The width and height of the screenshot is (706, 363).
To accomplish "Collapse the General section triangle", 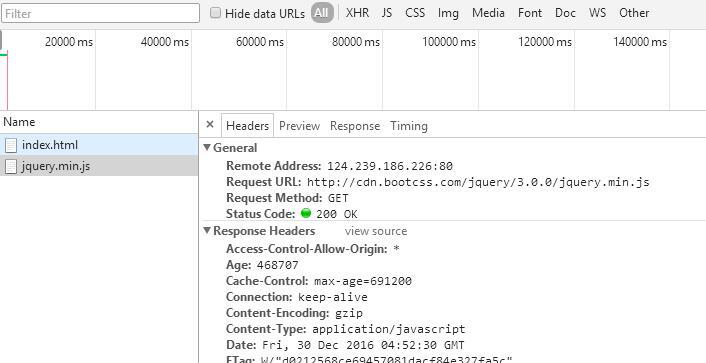I will click(x=207, y=147).
